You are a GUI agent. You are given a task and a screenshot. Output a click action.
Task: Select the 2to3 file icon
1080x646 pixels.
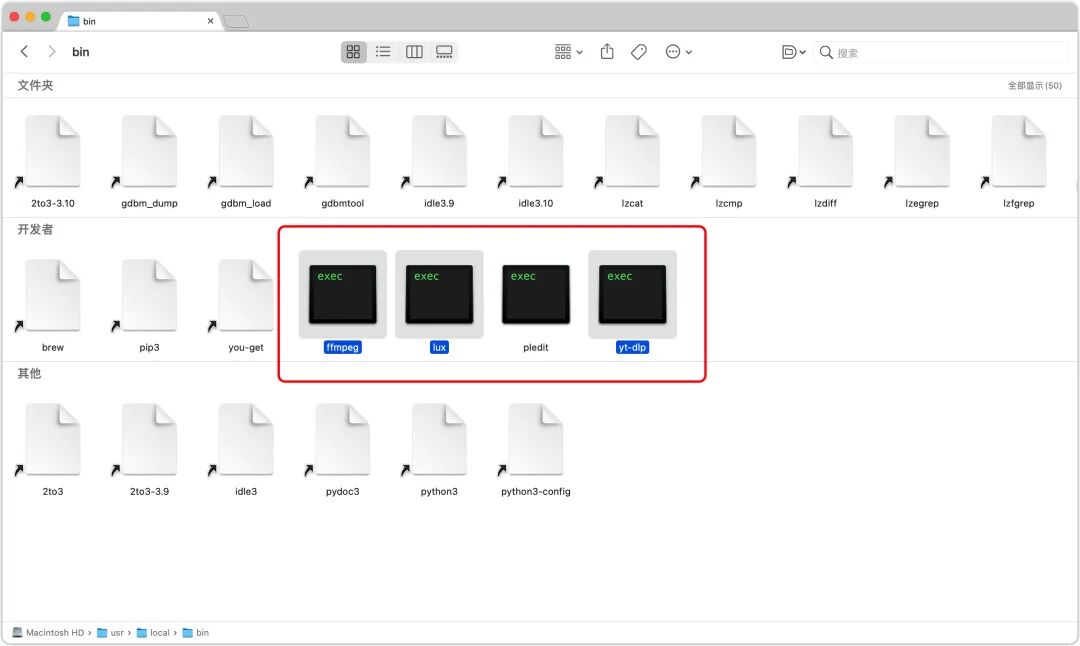tap(53, 439)
